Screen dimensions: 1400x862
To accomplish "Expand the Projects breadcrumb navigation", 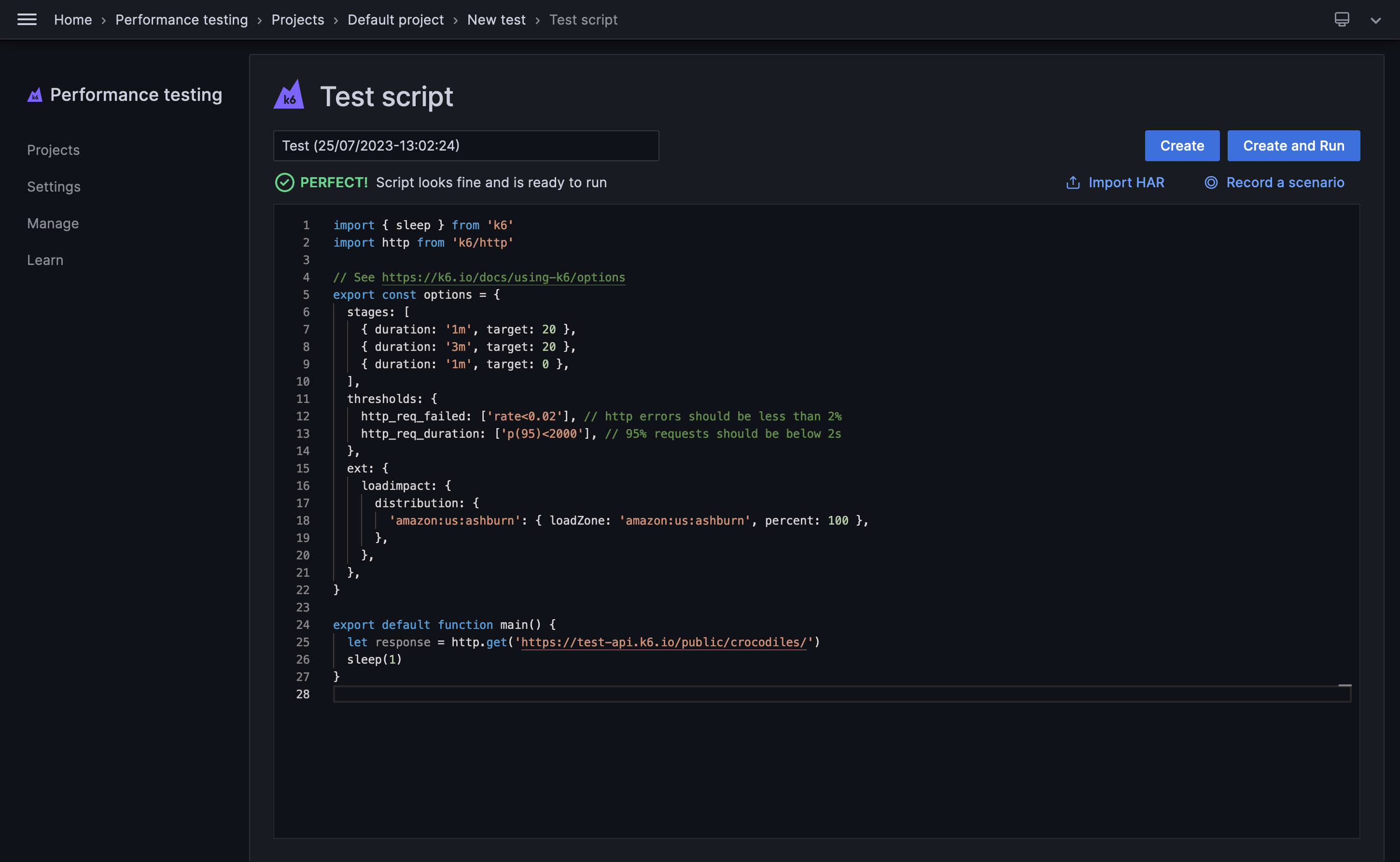I will pos(296,19).
